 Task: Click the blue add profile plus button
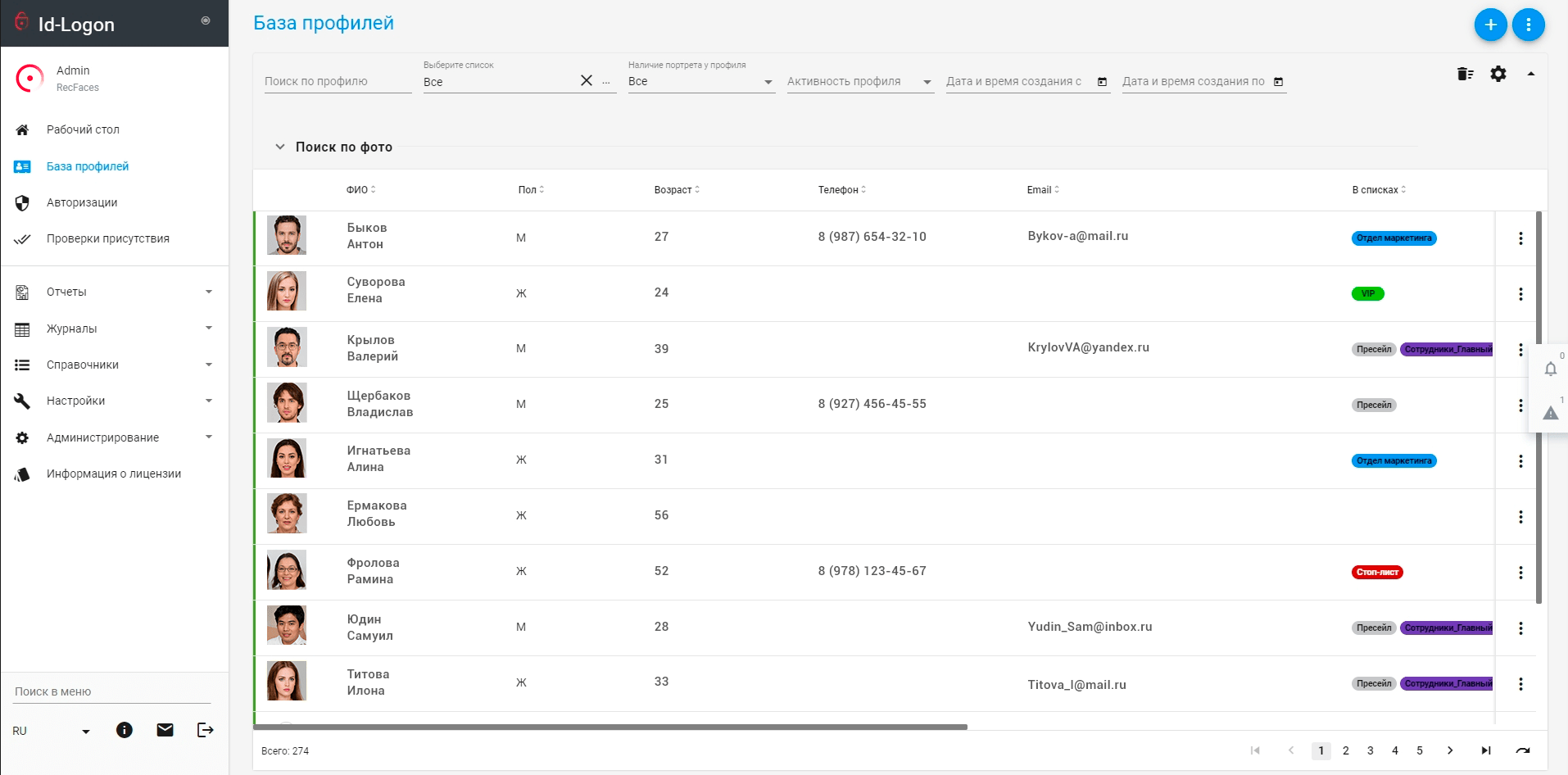1490,25
